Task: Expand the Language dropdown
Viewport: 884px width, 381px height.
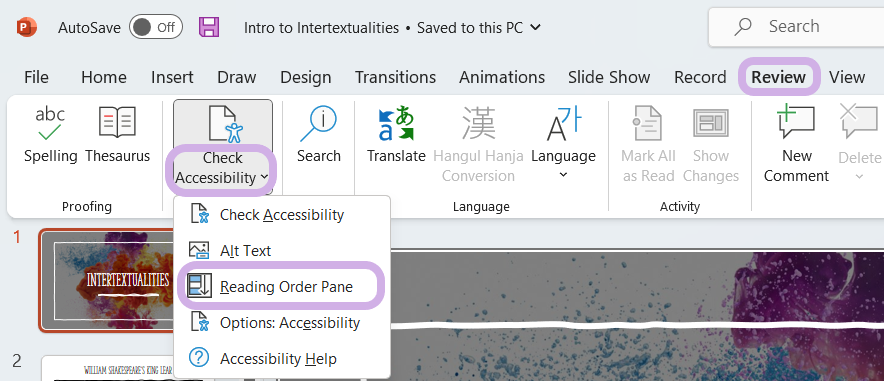Action: [563, 175]
